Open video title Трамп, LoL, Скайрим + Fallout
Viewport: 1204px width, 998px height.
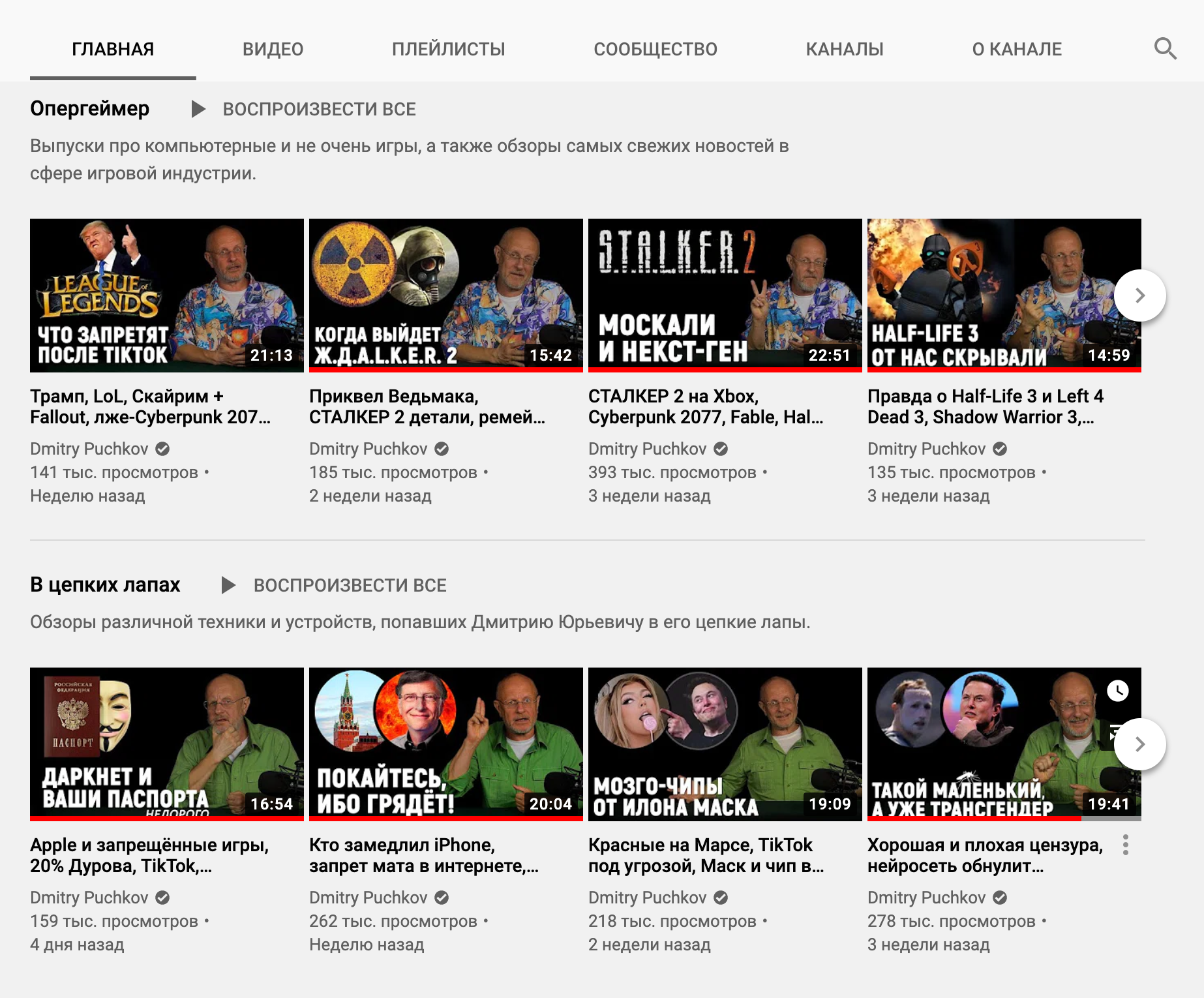tap(151, 406)
